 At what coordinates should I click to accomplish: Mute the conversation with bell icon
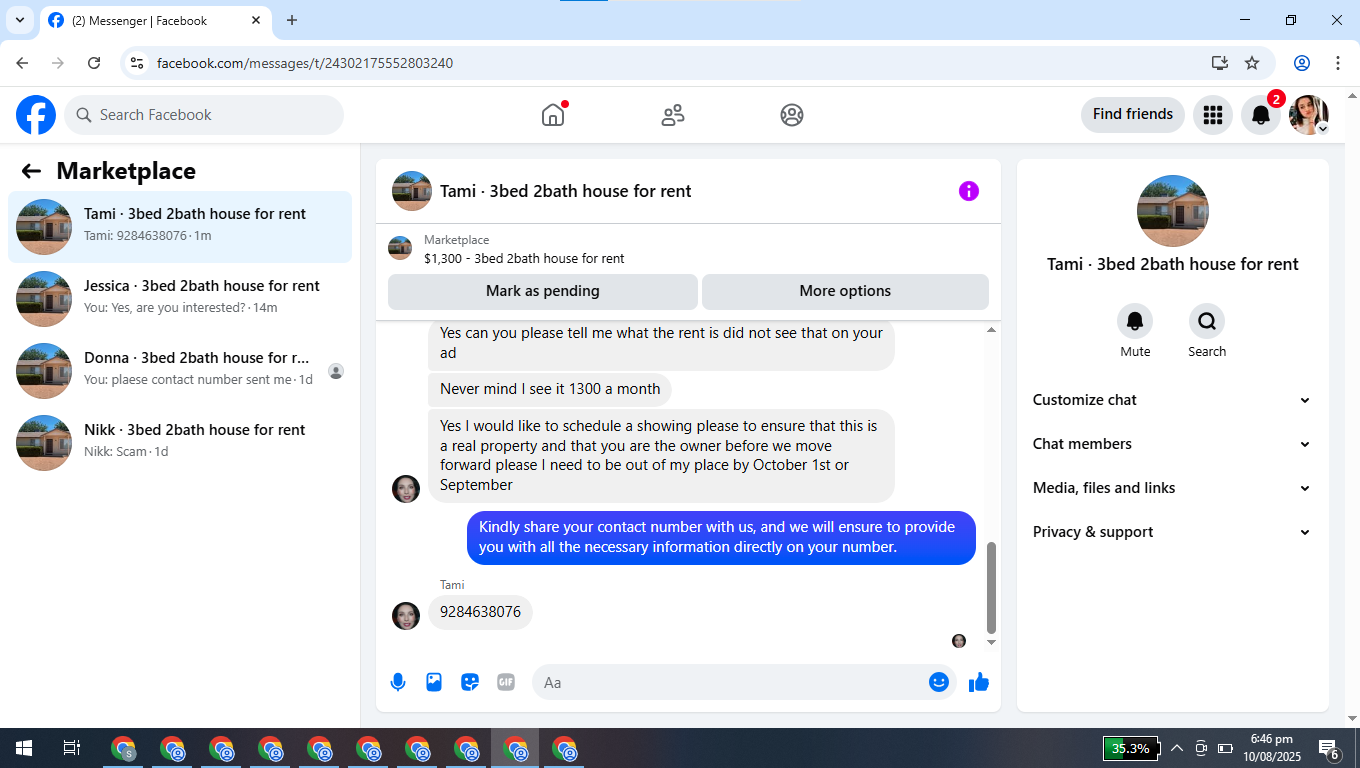point(1135,321)
